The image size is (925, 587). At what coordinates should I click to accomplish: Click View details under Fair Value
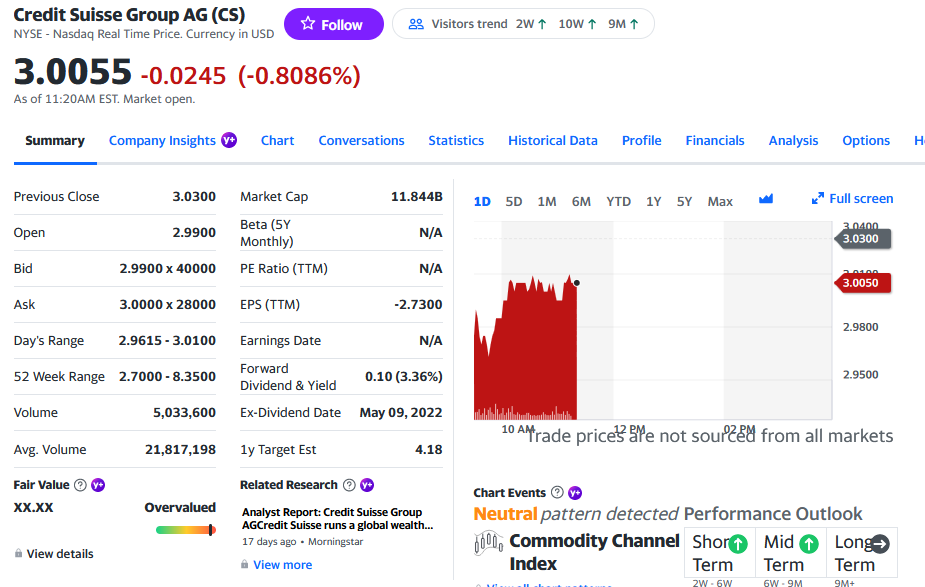pyautogui.click(x=60, y=553)
